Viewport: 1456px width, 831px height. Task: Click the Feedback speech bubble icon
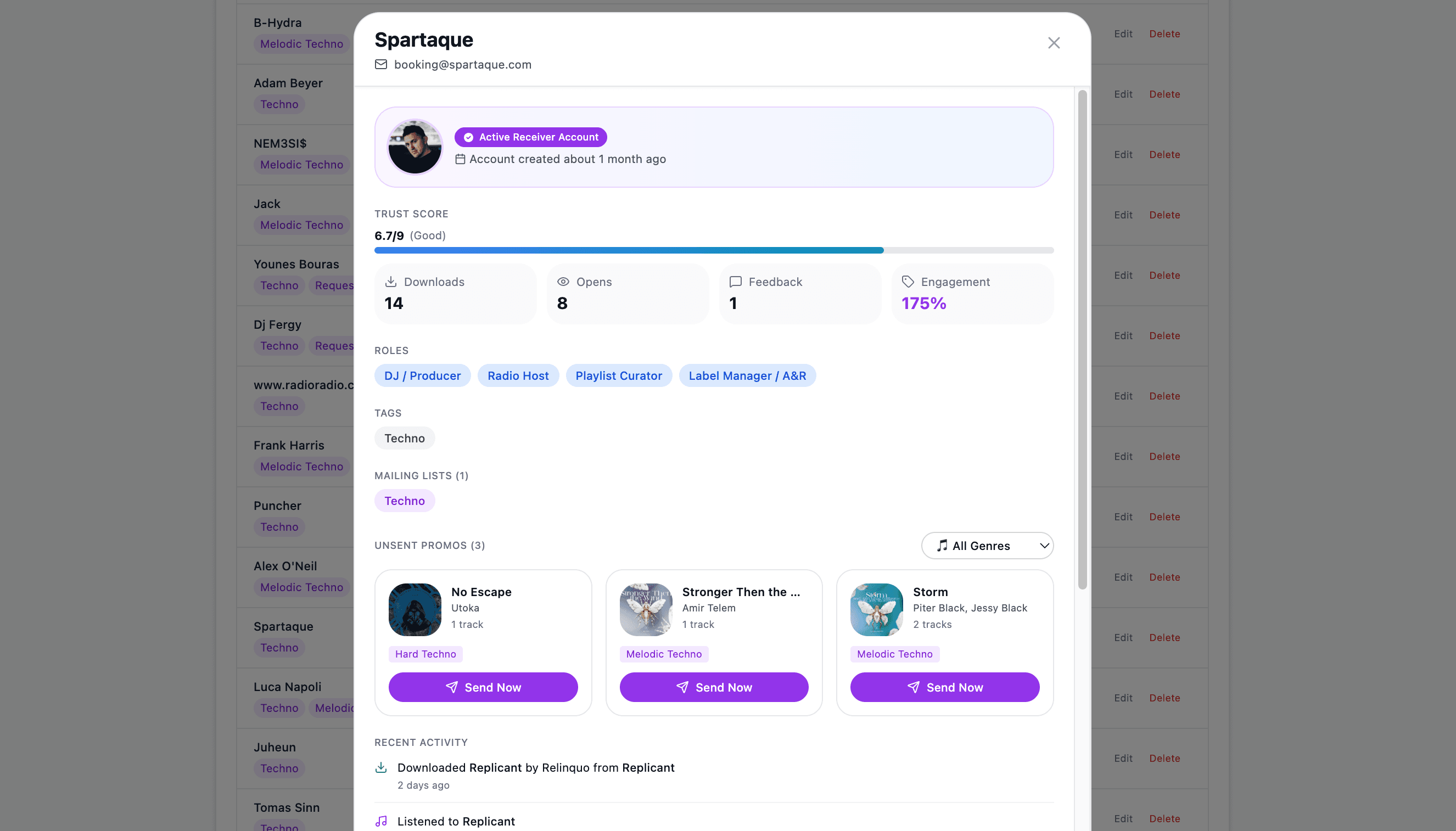[735, 282]
